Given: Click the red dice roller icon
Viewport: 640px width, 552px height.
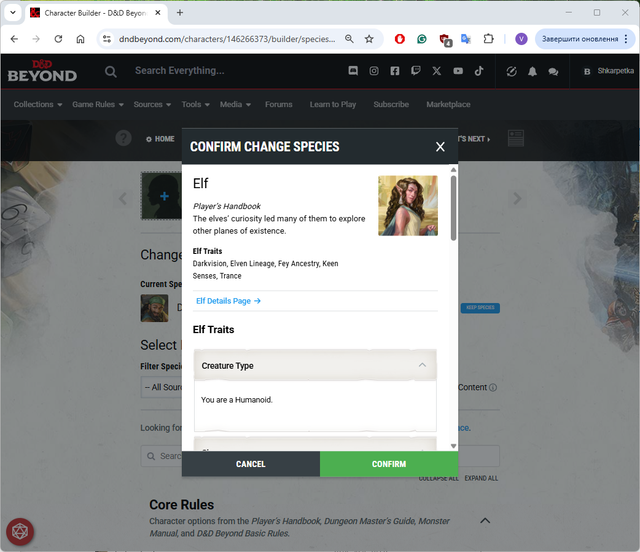Looking at the screenshot, I should tap(20, 530).
